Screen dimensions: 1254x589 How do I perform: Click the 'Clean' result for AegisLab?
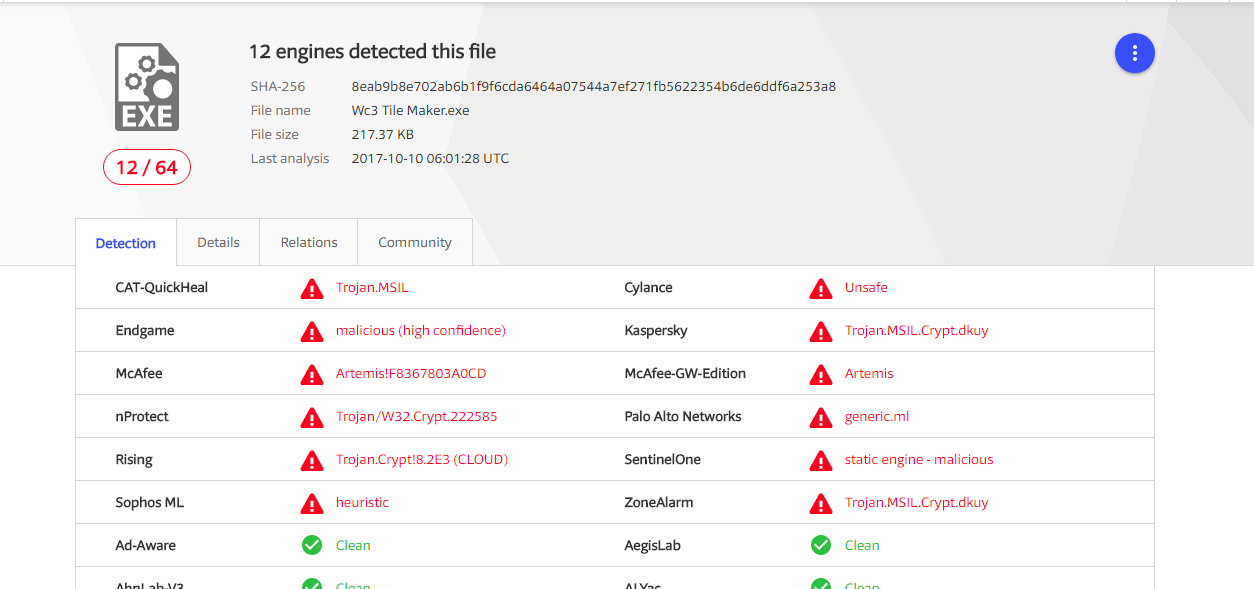862,546
